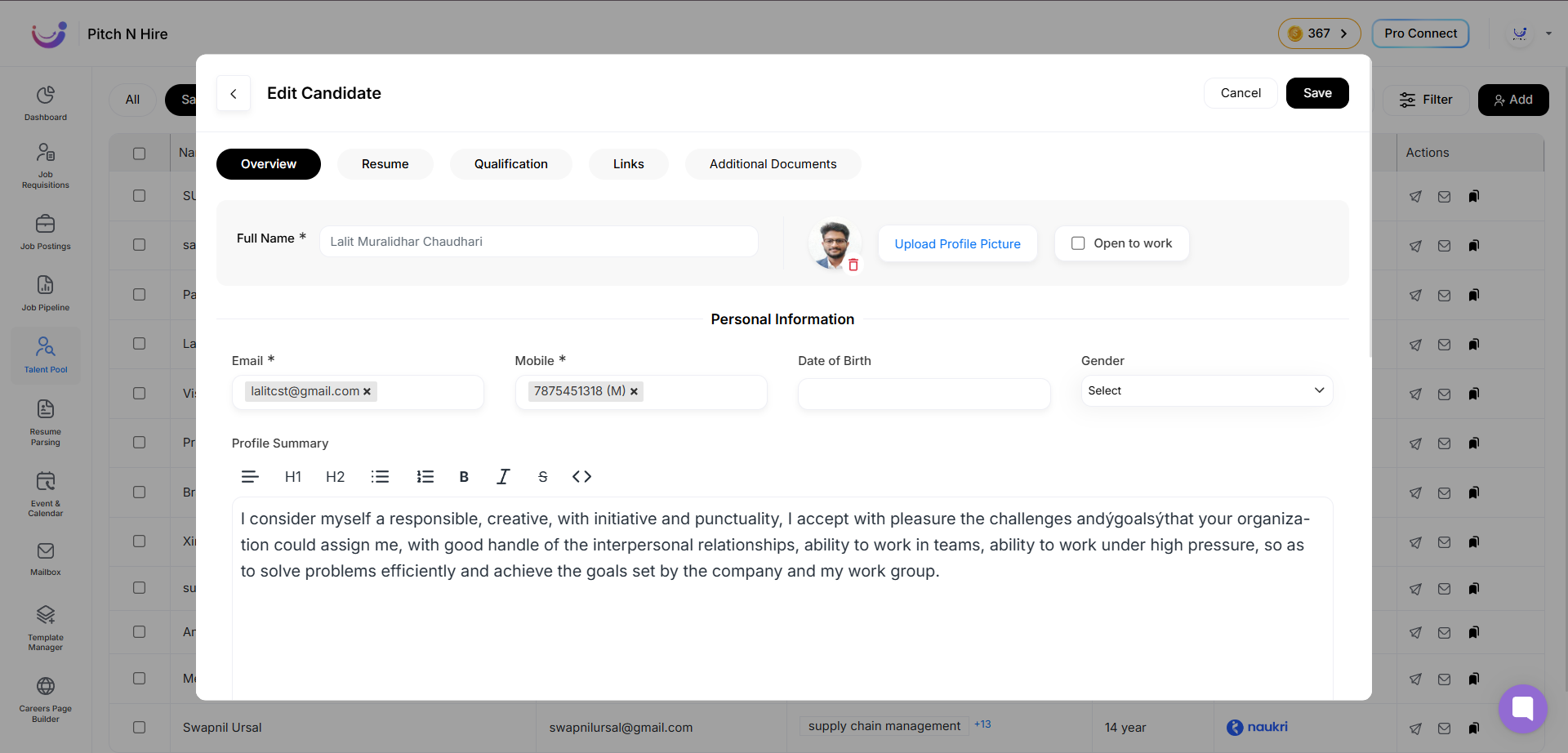Click the supply chain management skill tag
Viewport: 1568px width, 753px height.
click(x=884, y=726)
